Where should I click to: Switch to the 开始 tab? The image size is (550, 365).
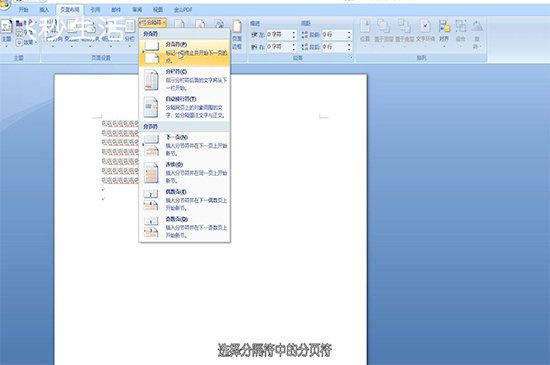24,10
